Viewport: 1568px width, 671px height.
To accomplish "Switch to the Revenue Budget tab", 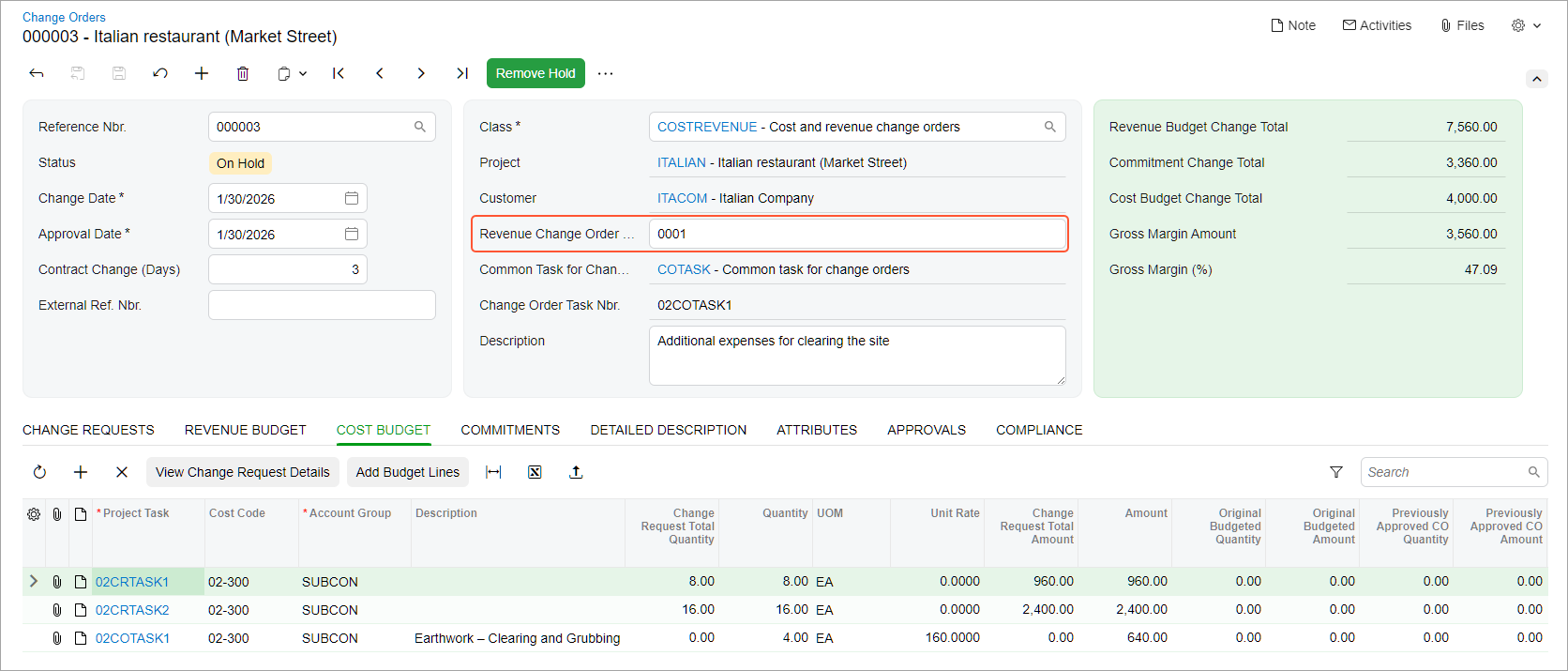I will (246, 430).
